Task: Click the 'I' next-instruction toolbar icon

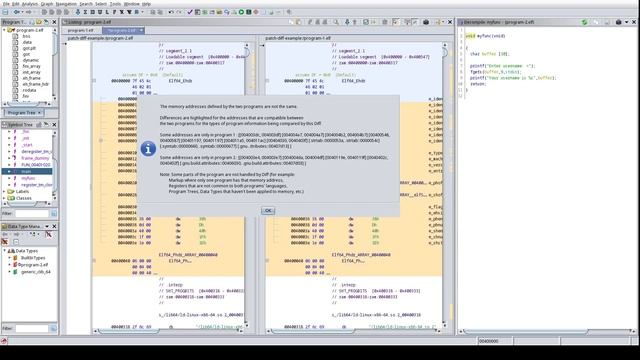Action: (x=85, y=12)
